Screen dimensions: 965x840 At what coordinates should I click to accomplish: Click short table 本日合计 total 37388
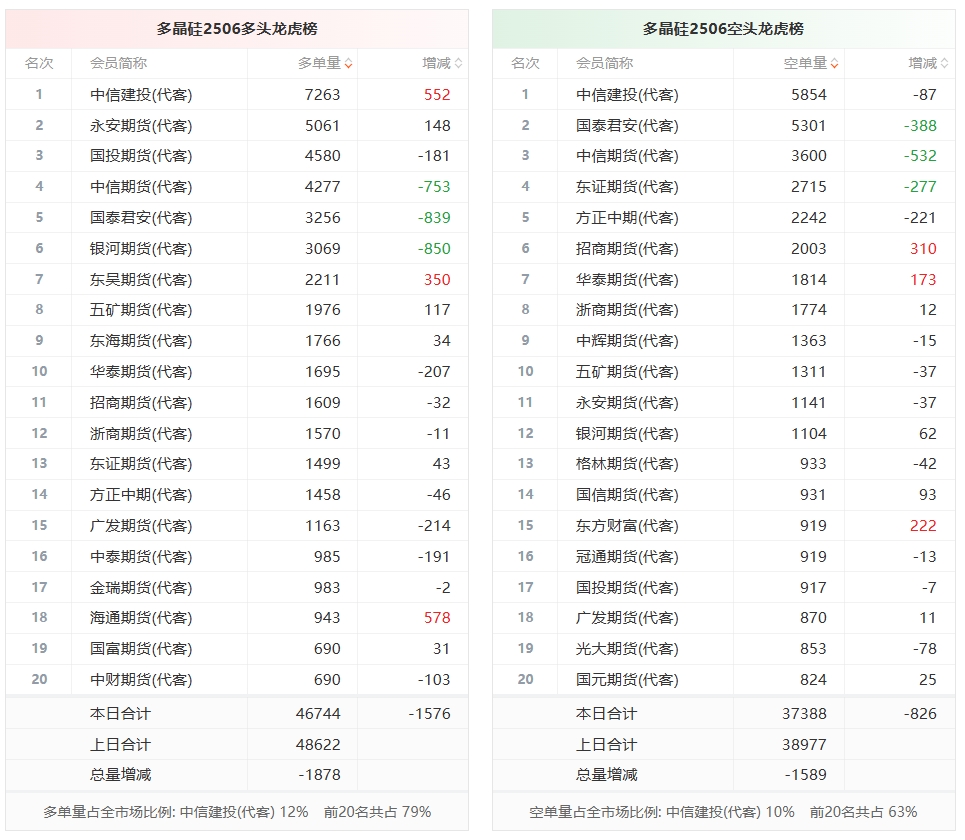pos(804,714)
